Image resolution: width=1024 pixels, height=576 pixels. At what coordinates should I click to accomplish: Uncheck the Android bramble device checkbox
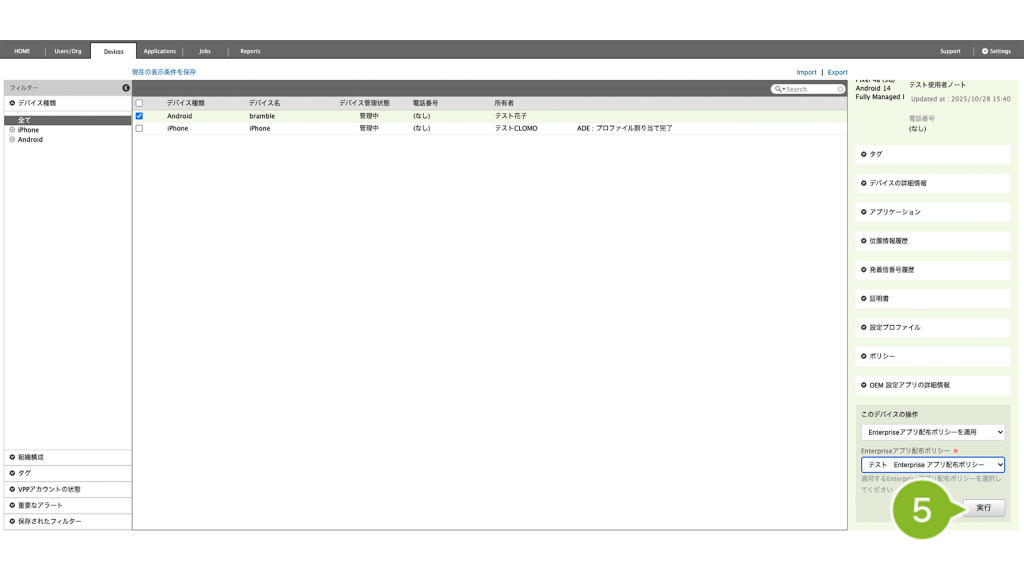pos(139,116)
